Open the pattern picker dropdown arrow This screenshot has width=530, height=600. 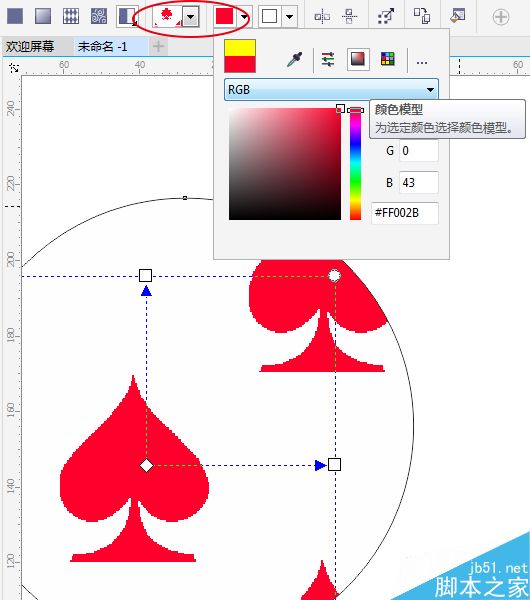(x=191, y=17)
